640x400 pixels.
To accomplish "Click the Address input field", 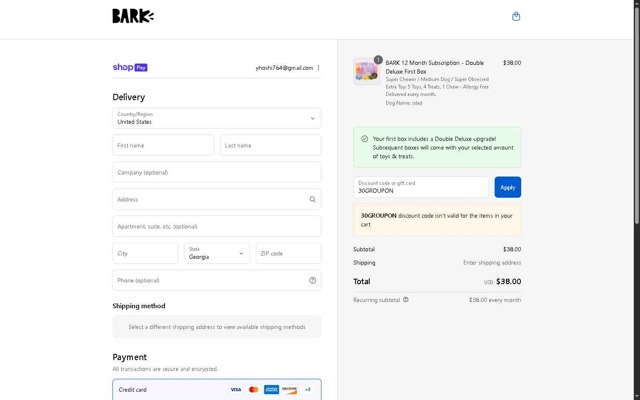I will (217, 199).
